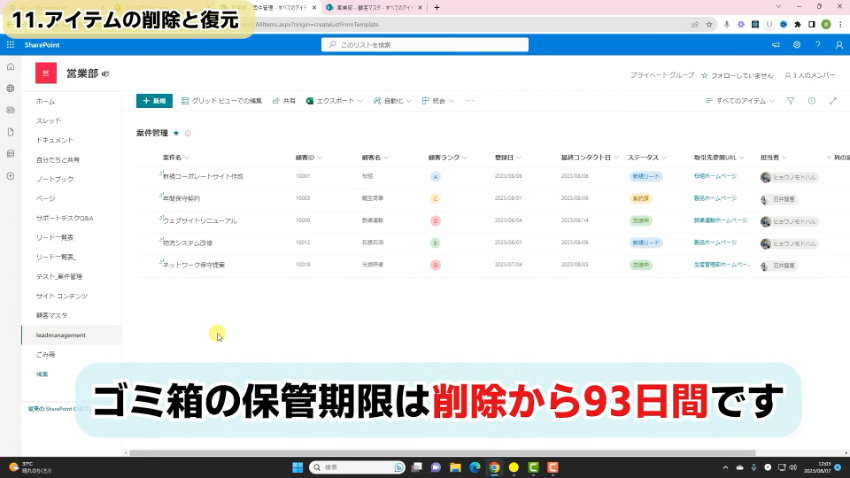Select ドキュメント in the left navigation
The image size is (850, 478).
[x=54, y=140]
